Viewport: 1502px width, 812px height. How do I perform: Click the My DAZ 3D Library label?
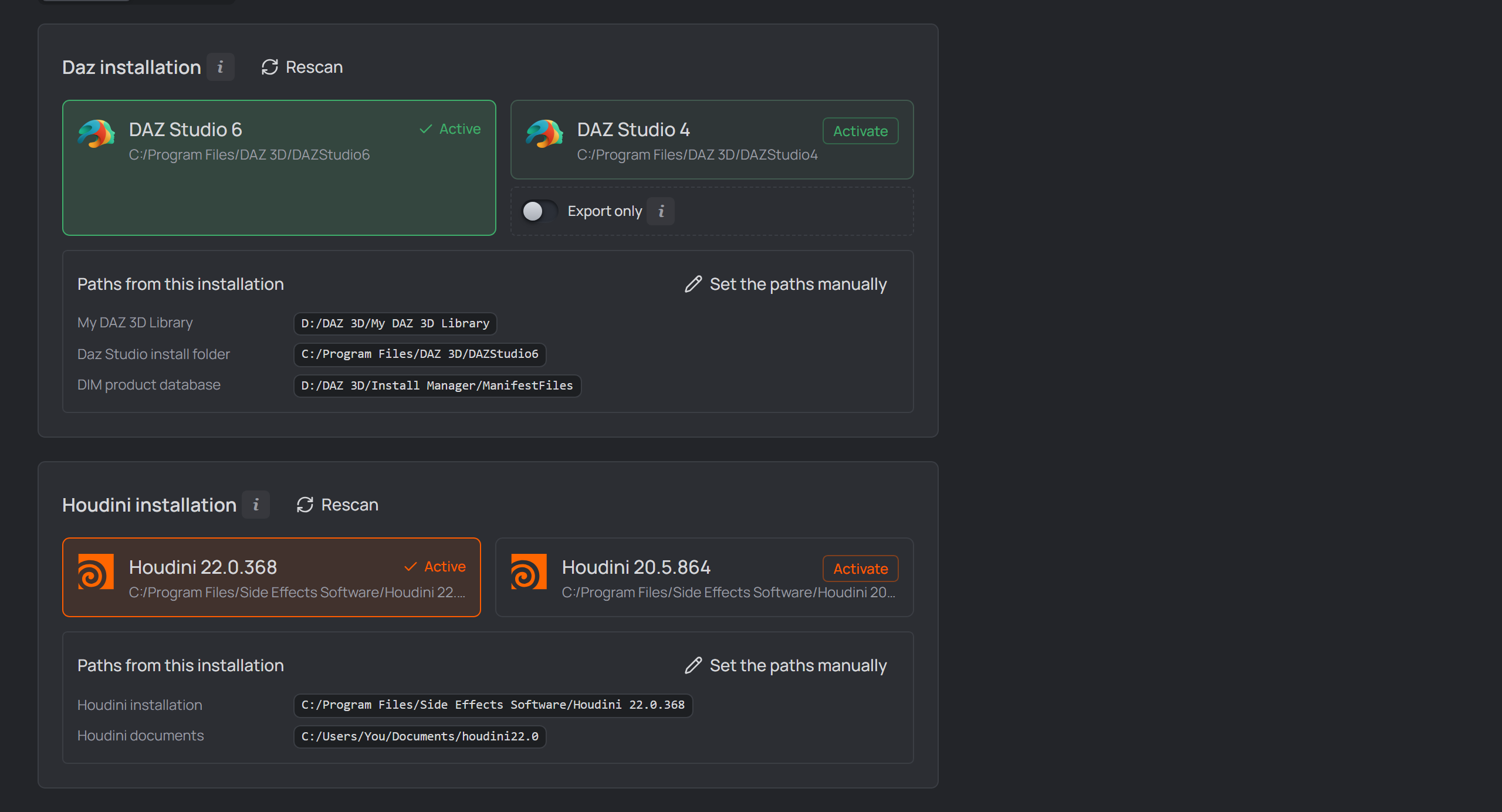point(135,323)
